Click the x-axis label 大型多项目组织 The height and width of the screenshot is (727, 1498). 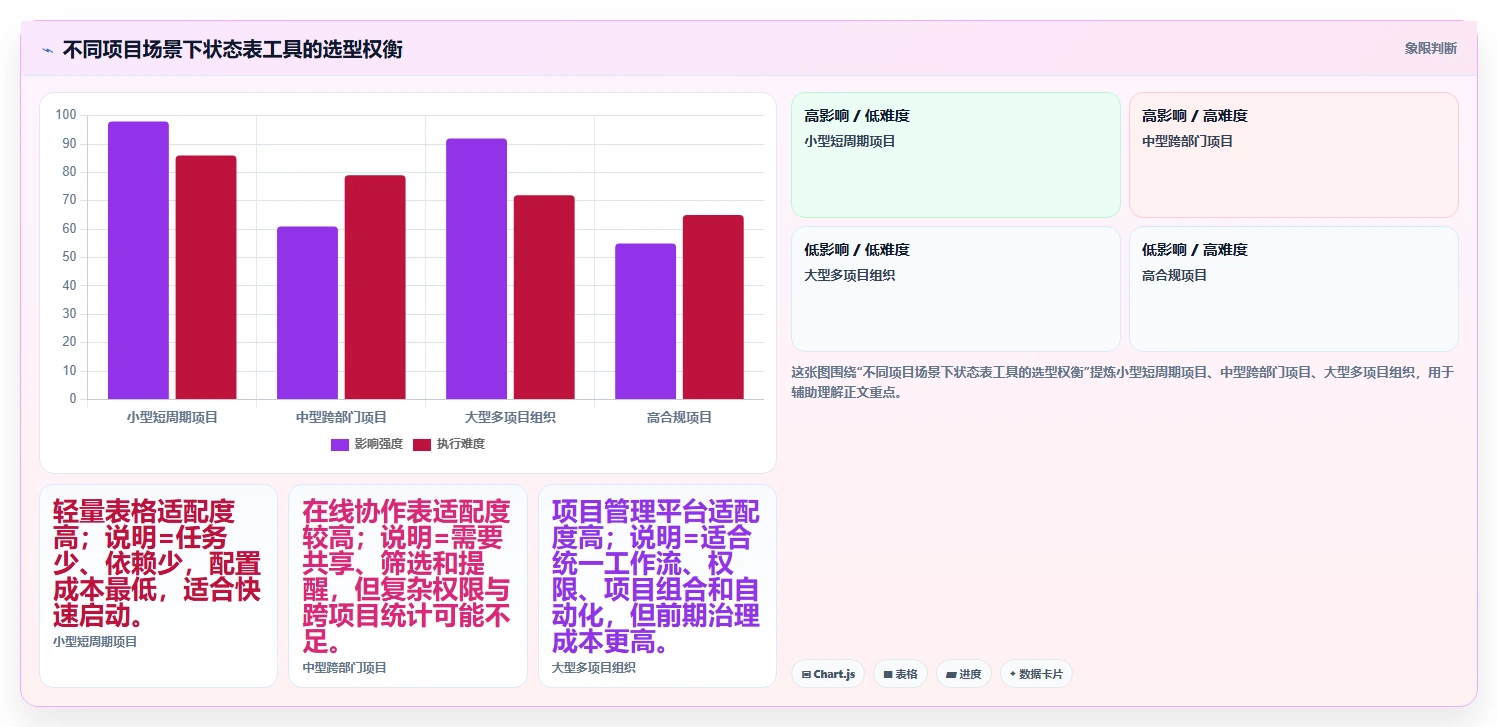(x=510, y=417)
